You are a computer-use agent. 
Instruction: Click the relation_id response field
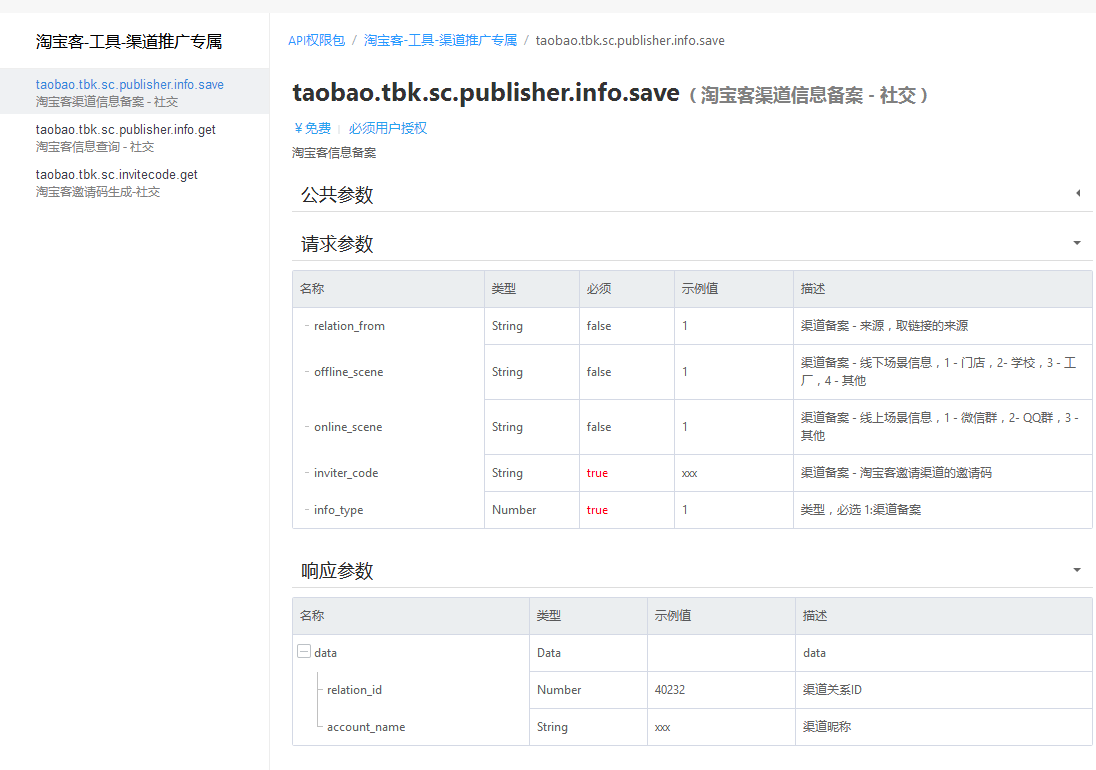point(354,690)
